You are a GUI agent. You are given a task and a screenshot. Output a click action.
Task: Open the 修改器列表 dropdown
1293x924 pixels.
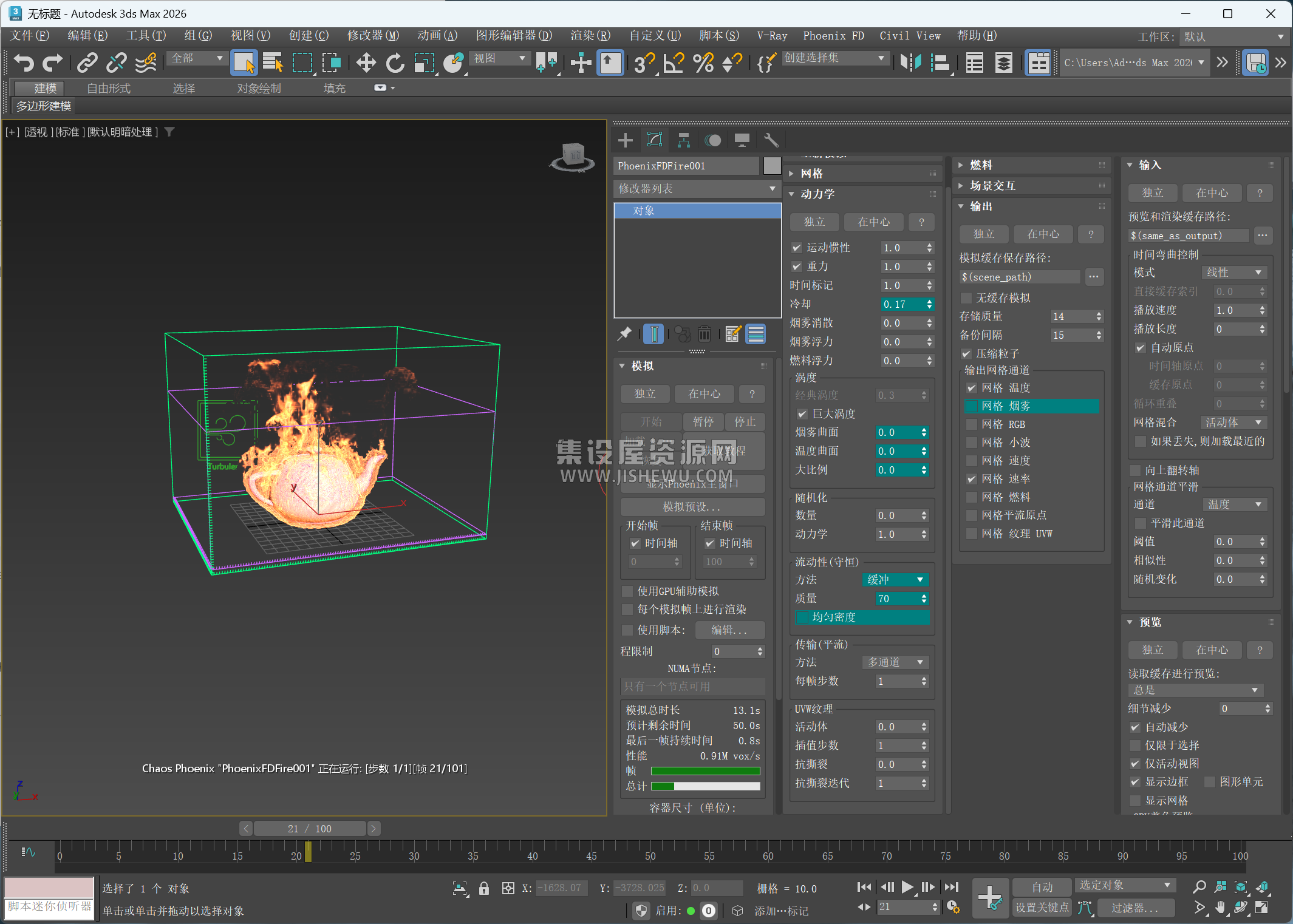tap(697, 189)
